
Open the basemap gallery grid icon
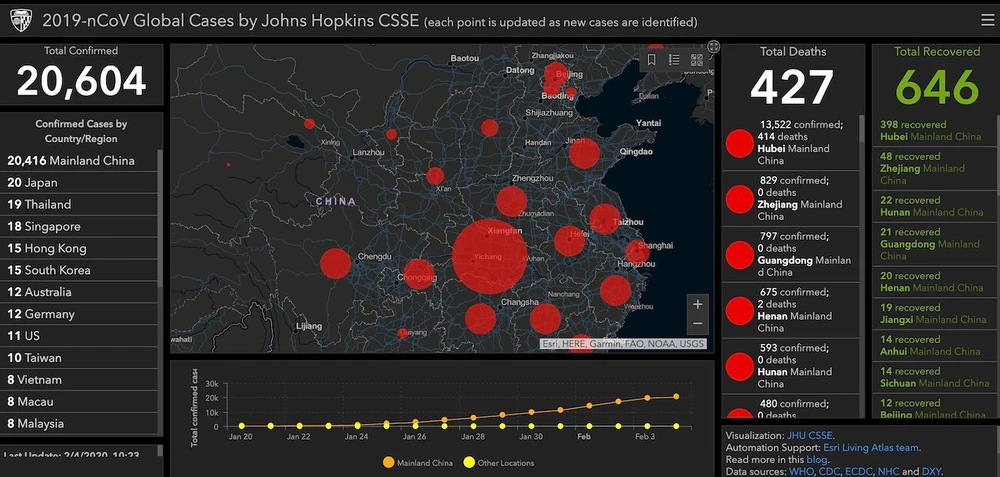coord(696,60)
